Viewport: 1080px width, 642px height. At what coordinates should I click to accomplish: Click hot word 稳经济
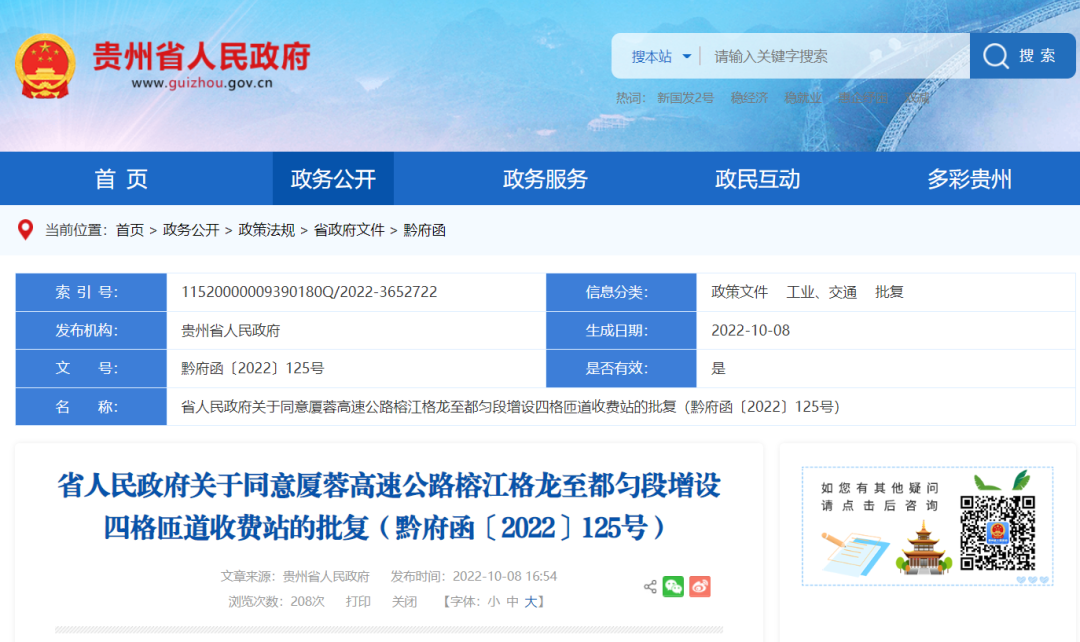point(749,98)
